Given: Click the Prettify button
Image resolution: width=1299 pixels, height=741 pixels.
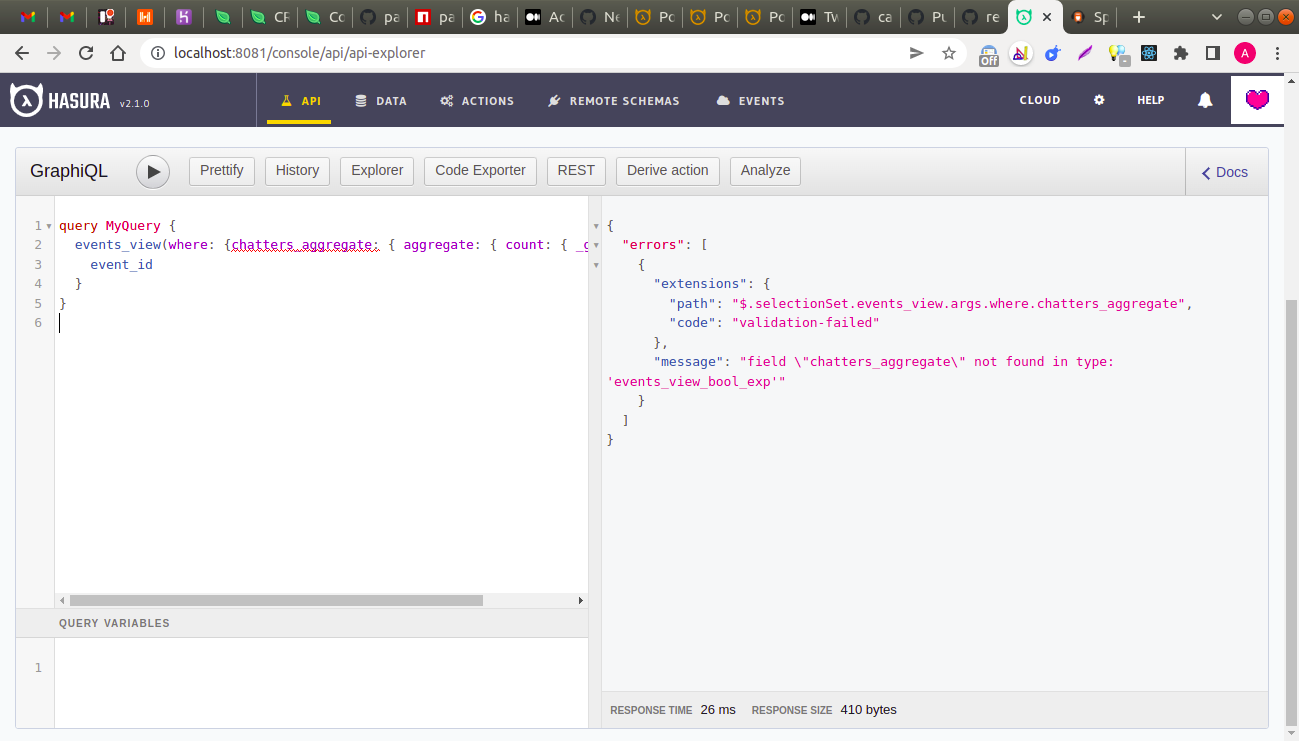Looking at the screenshot, I should 221,171.
